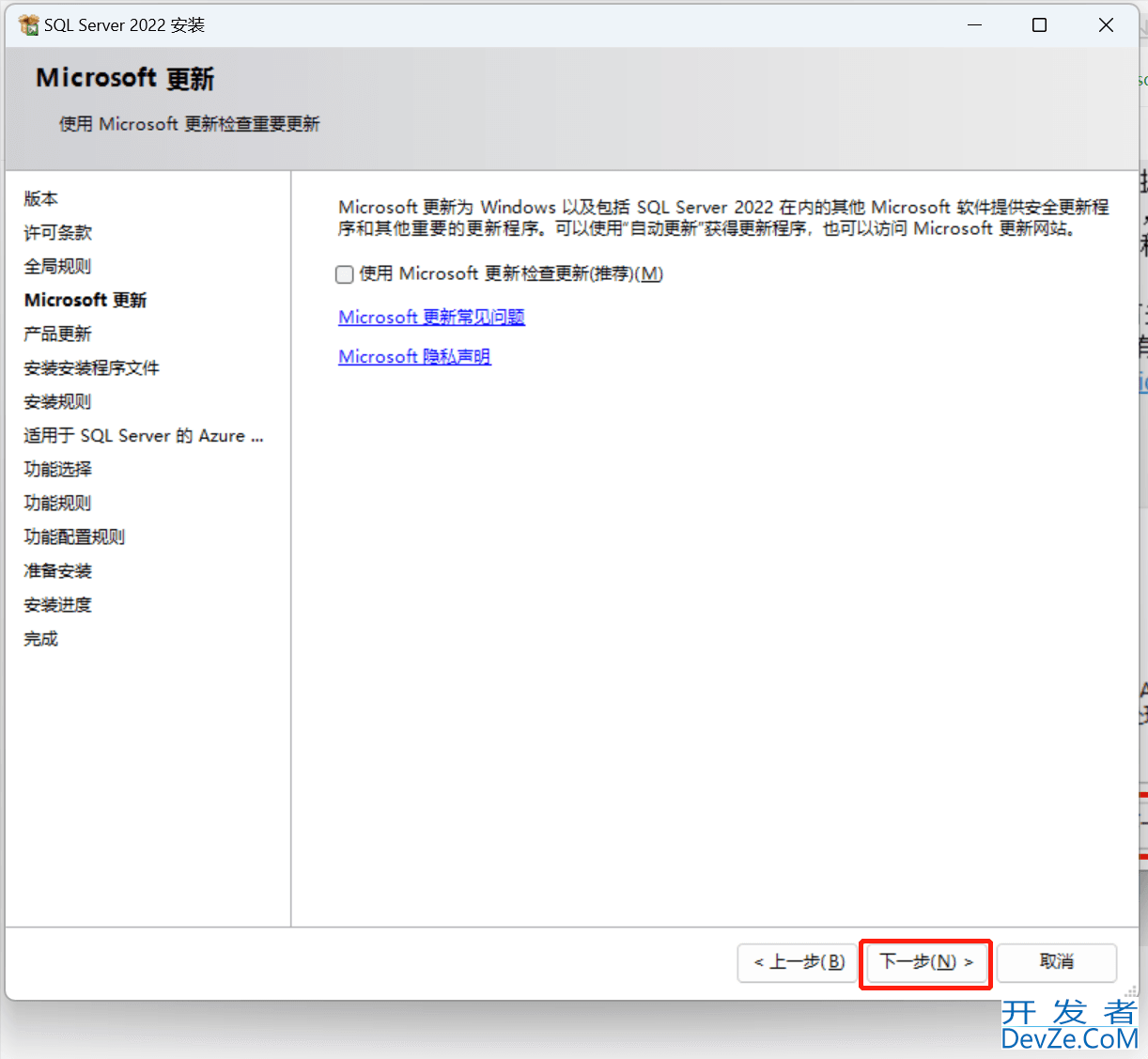Click the Microsoft Update description paragraph

pyautogui.click(x=723, y=218)
